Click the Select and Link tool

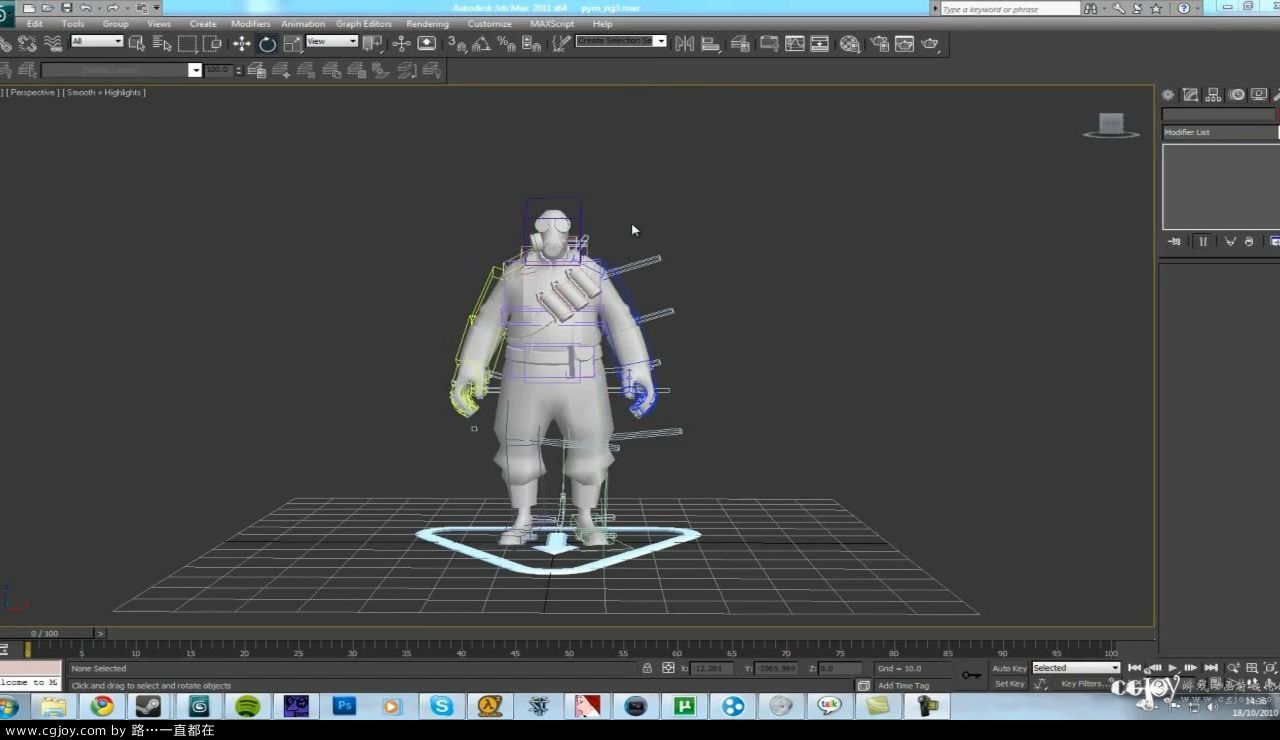[5, 43]
